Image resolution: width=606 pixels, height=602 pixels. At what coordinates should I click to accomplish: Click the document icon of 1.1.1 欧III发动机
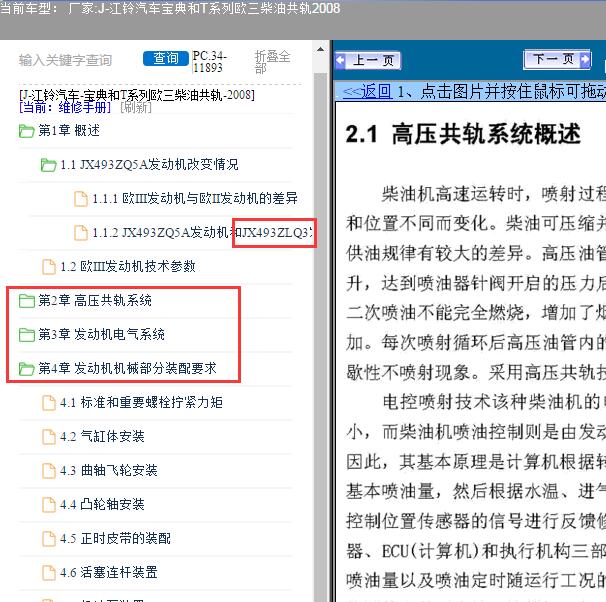point(81,199)
